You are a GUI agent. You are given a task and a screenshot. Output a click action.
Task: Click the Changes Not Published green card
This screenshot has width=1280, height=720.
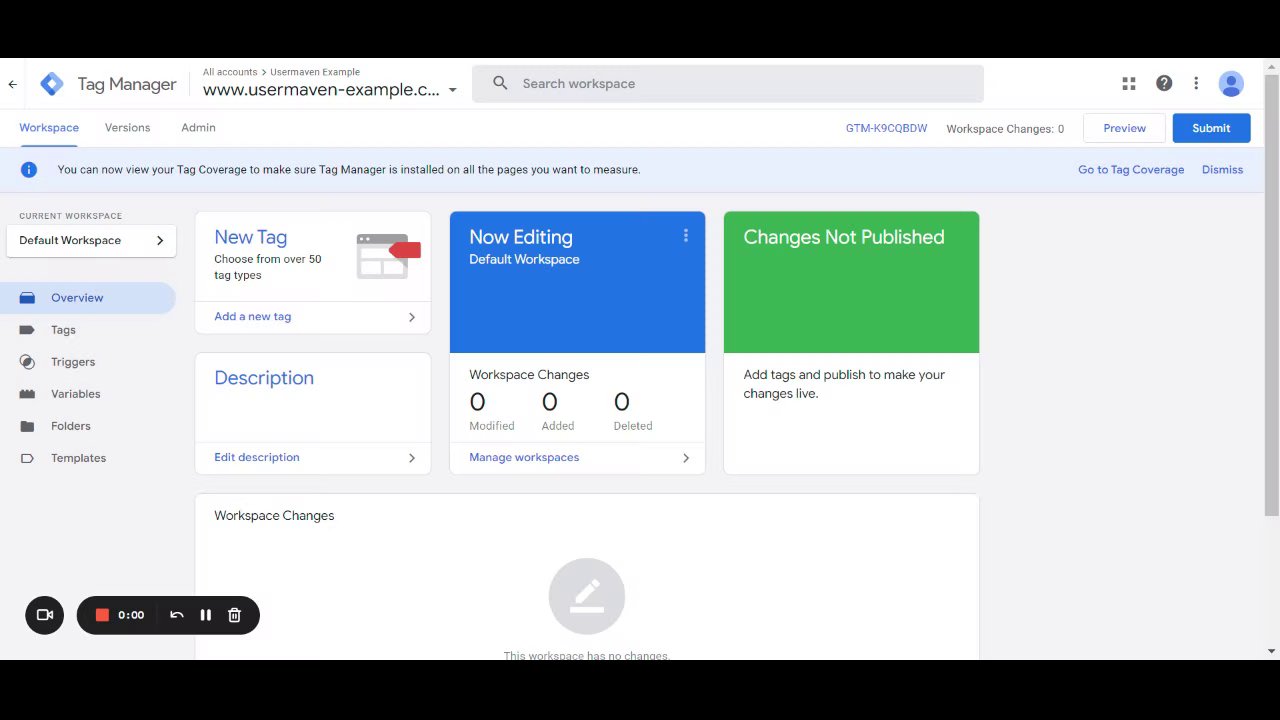click(x=851, y=282)
